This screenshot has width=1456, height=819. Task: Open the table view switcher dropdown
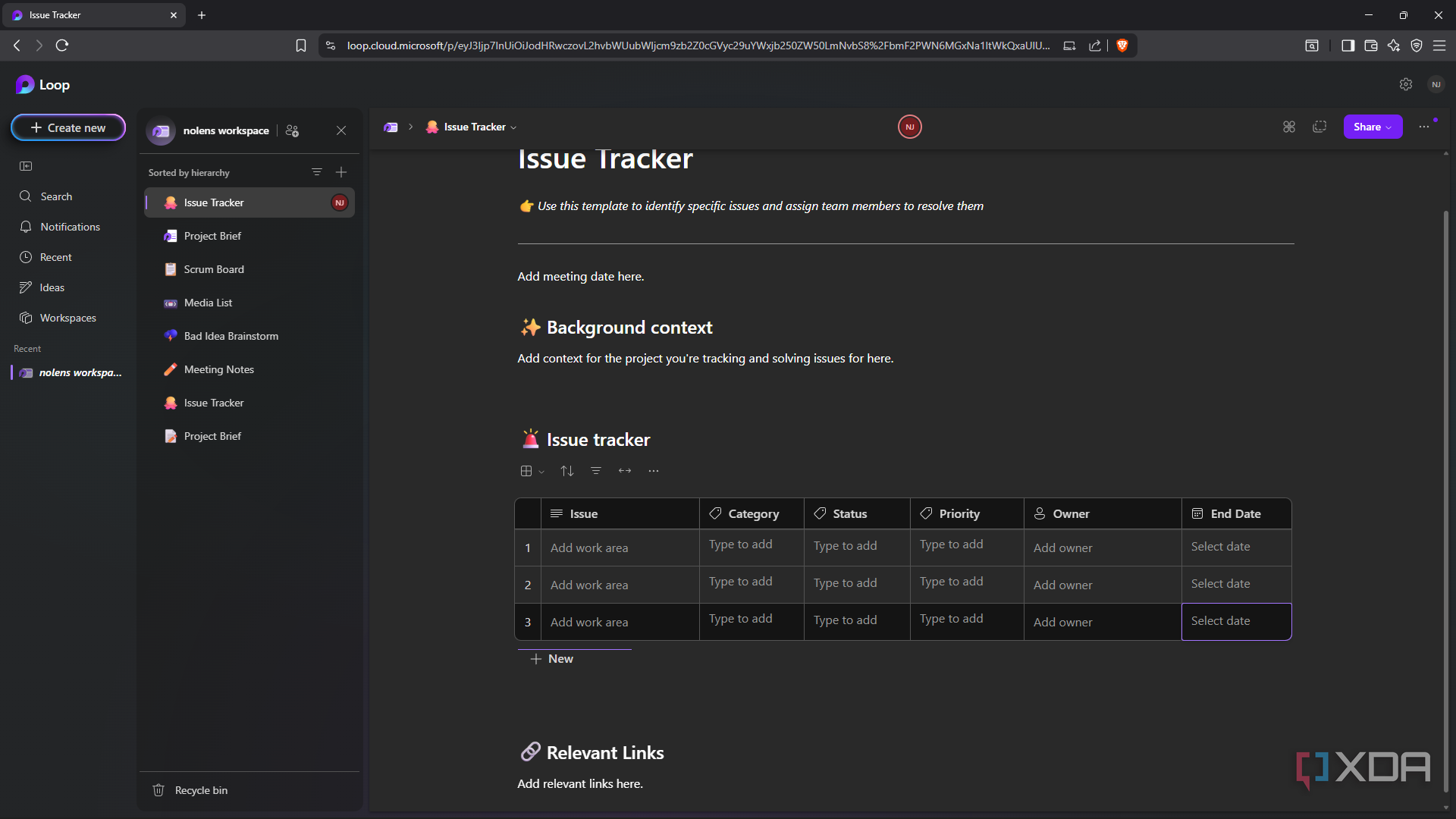point(532,471)
